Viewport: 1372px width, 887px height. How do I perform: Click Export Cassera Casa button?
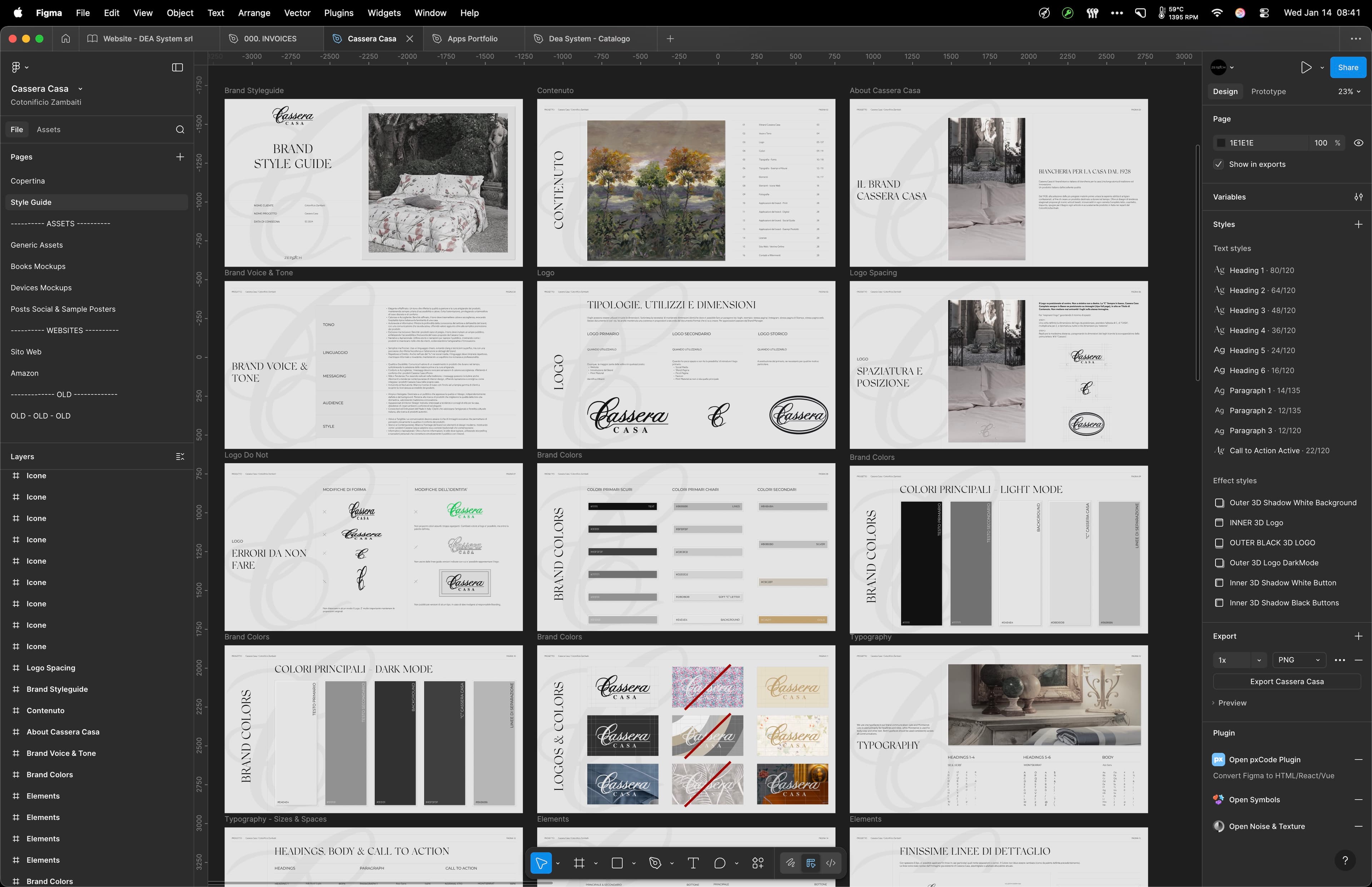1287,682
